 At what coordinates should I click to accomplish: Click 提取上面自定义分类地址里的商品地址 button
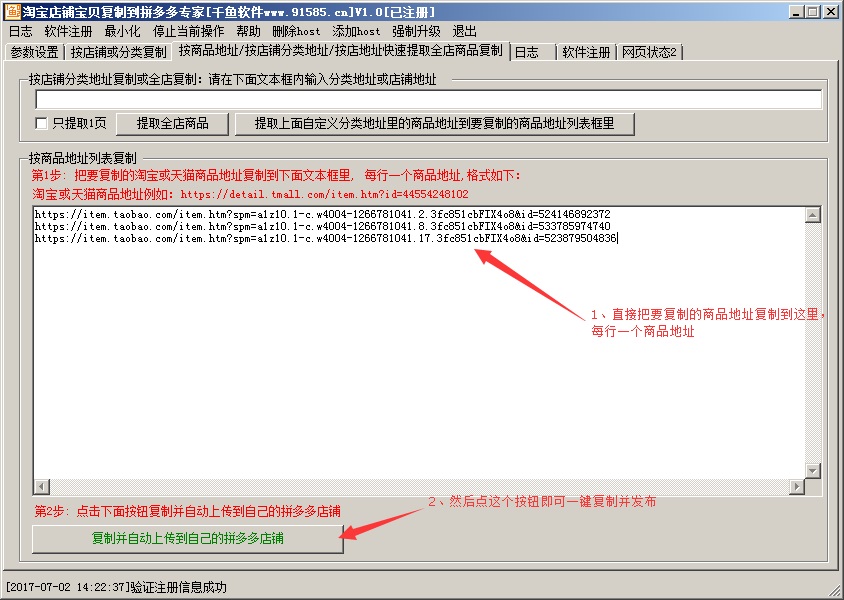tap(434, 124)
